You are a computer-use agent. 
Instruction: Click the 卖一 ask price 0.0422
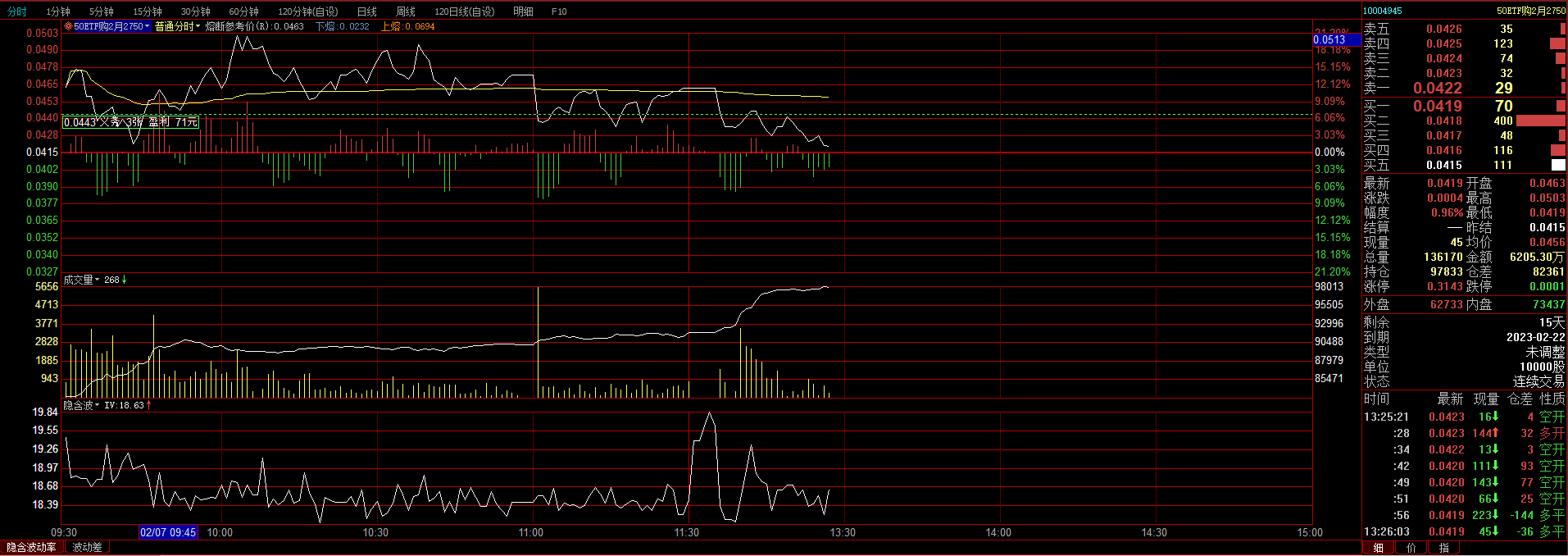[1438, 88]
